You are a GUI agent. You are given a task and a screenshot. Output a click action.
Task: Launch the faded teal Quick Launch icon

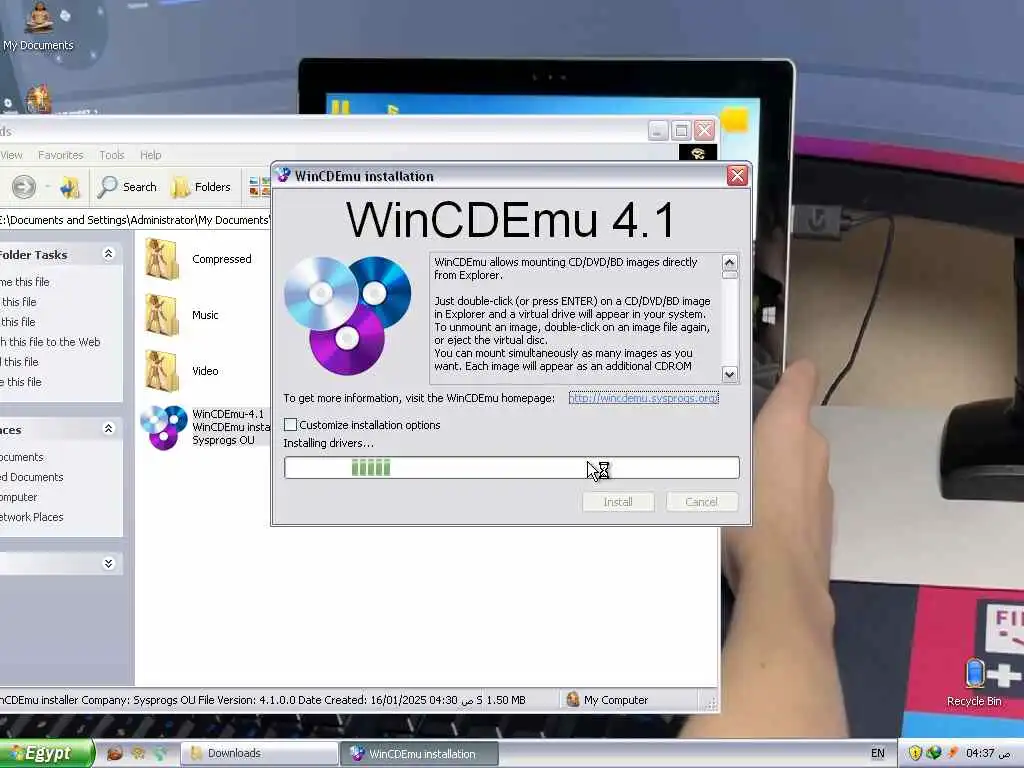161,754
